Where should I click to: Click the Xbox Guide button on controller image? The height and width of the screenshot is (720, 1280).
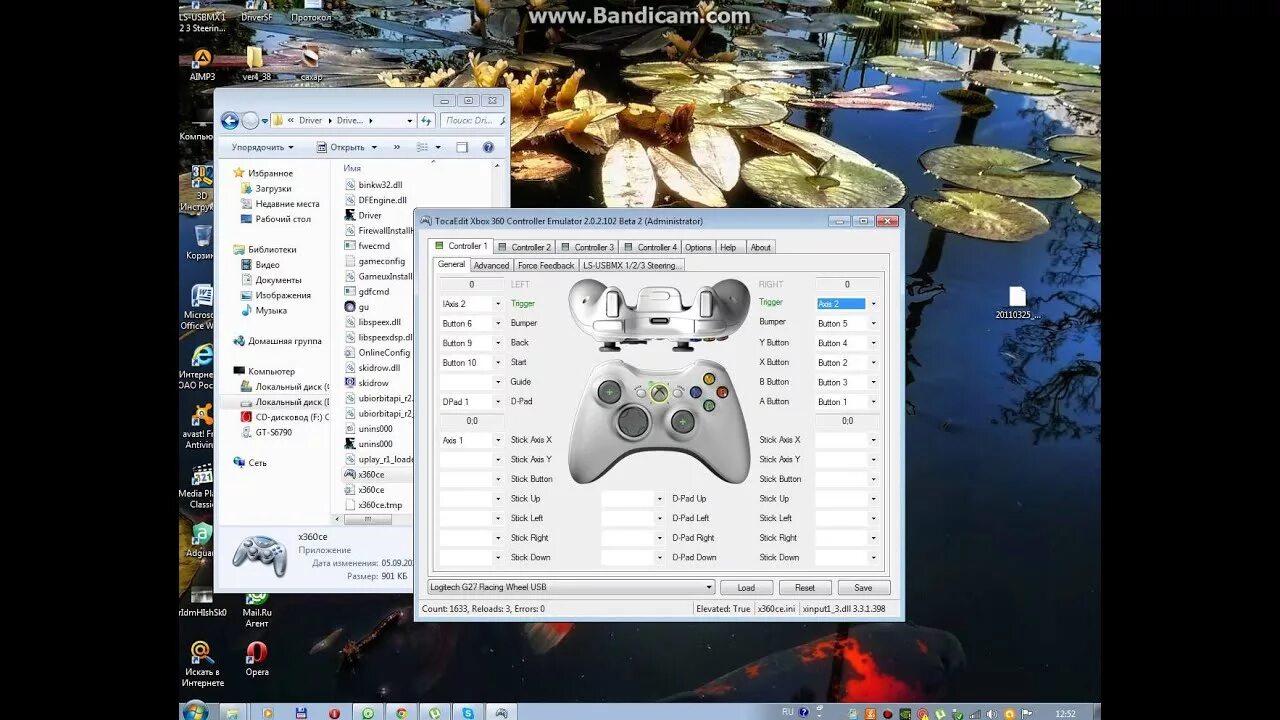(x=659, y=393)
